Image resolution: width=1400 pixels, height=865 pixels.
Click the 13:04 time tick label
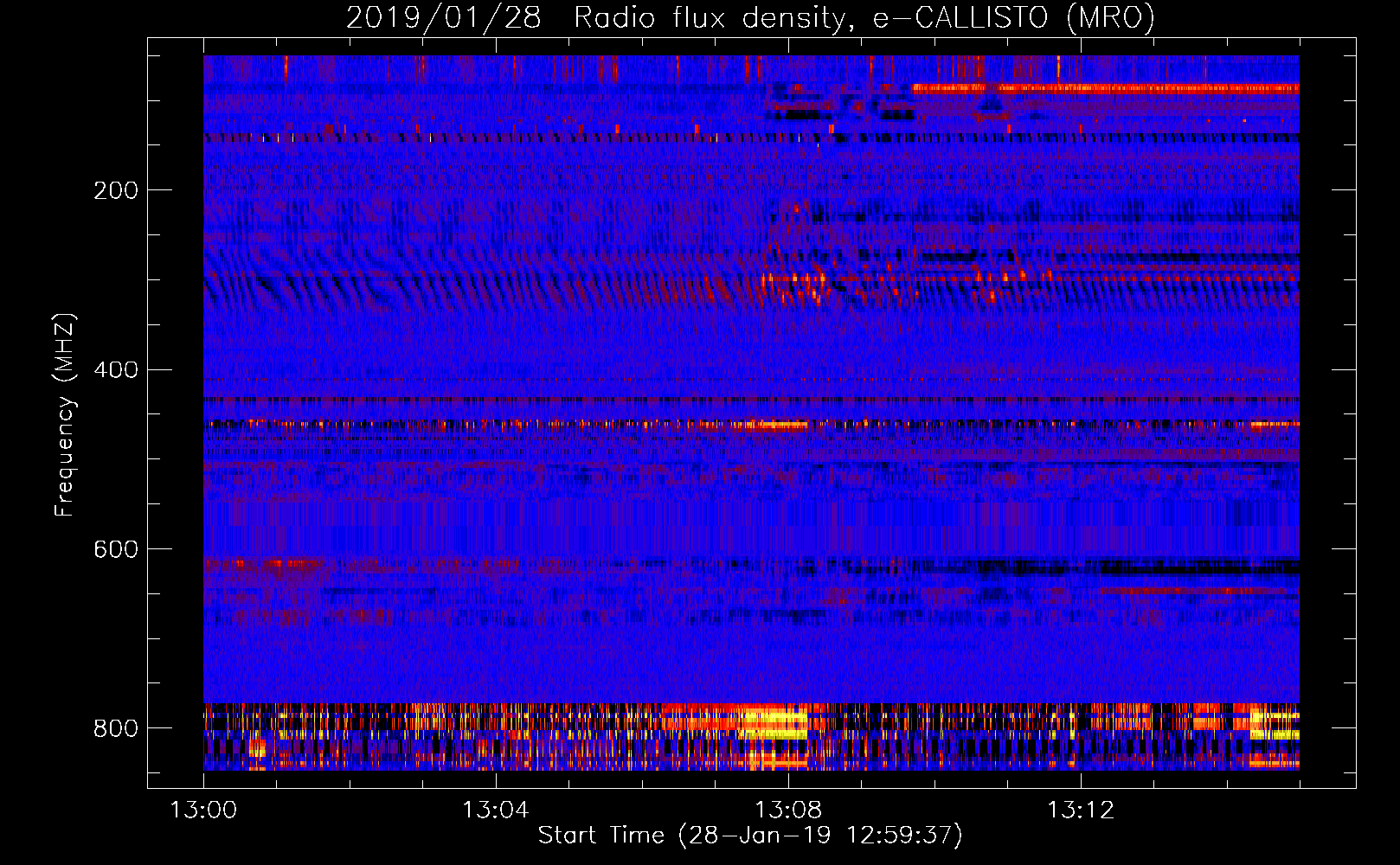496,811
